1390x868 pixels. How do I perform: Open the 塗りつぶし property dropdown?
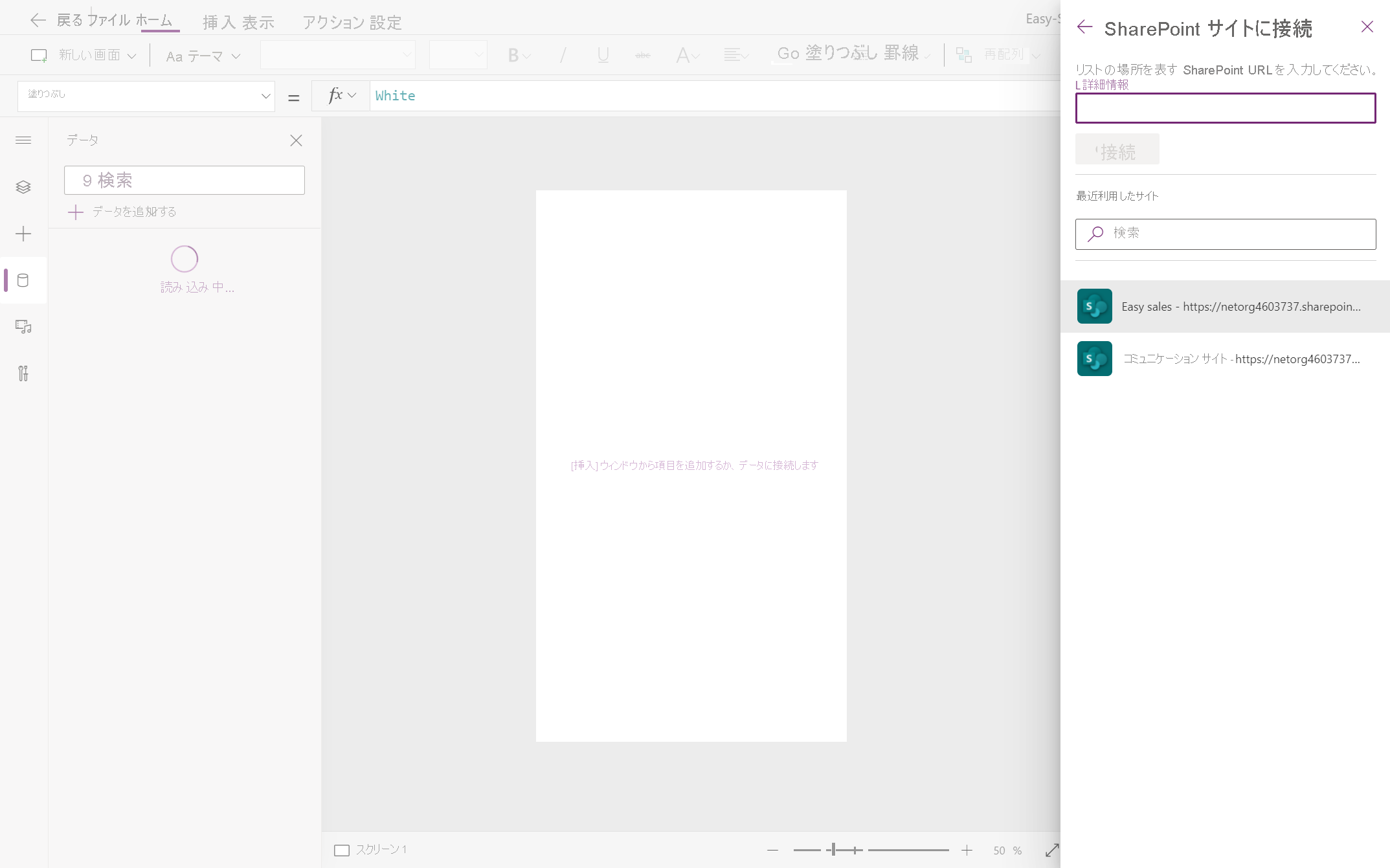click(x=146, y=96)
